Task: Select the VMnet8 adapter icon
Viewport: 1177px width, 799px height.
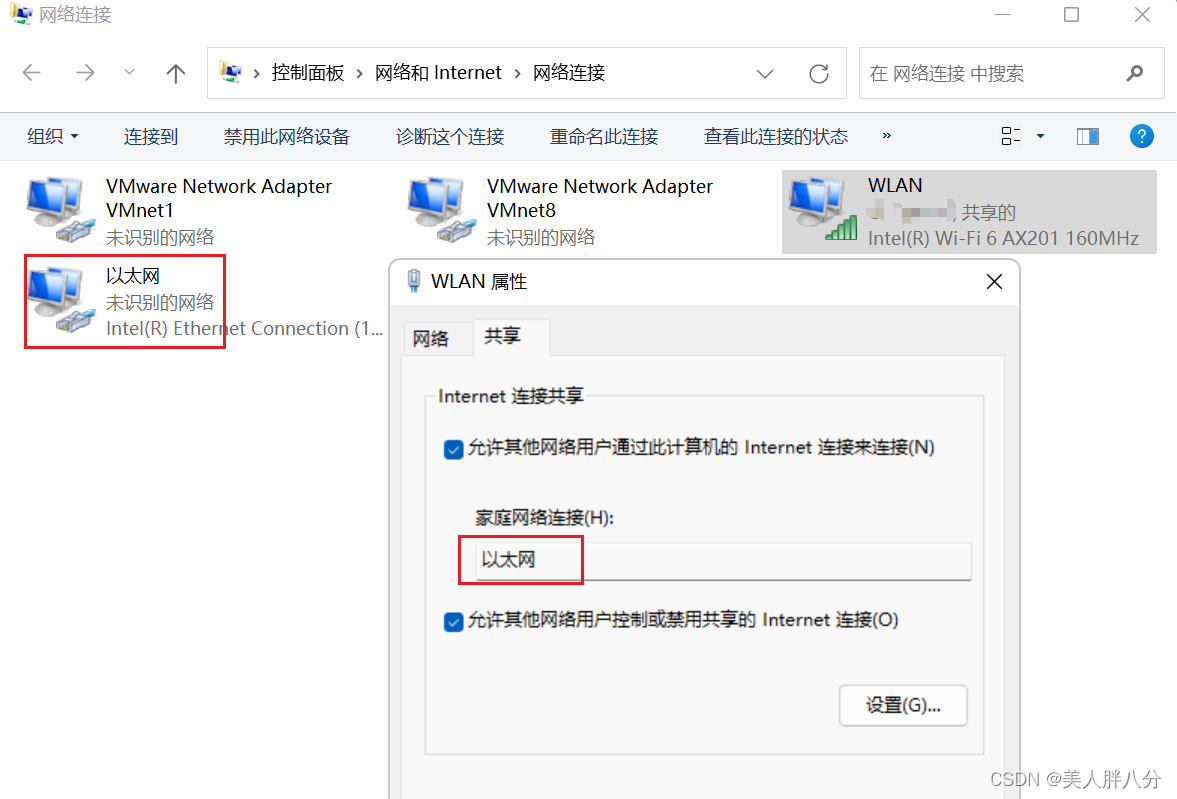Action: click(x=441, y=210)
